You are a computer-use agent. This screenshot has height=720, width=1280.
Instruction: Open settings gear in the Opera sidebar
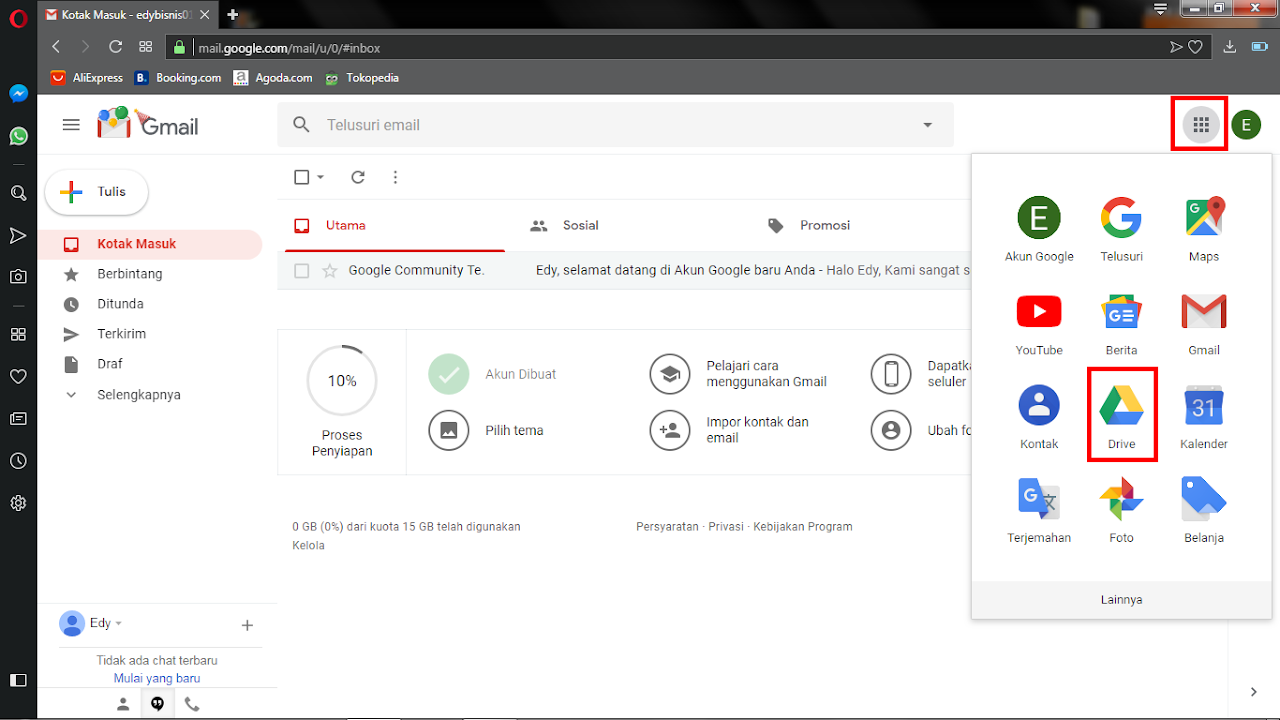click(x=18, y=503)
